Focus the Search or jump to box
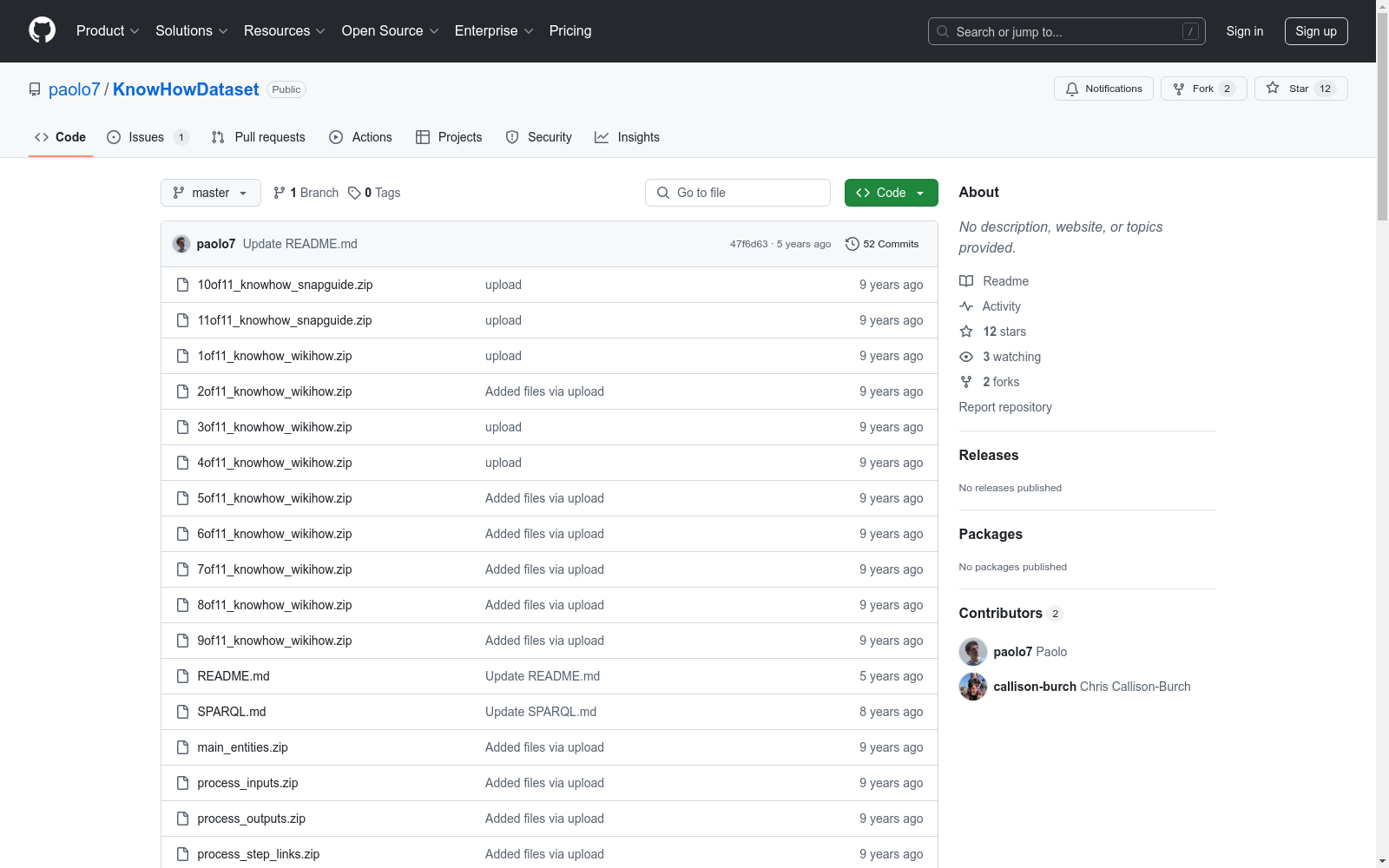 tap(1067, 31)
